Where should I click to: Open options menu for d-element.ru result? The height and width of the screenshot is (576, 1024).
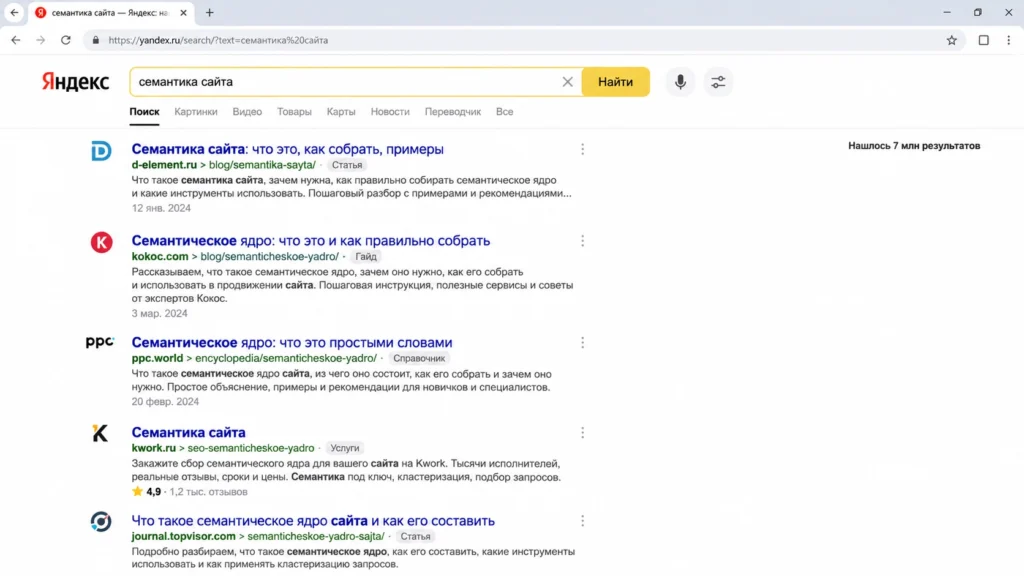(x=582, y=150)
